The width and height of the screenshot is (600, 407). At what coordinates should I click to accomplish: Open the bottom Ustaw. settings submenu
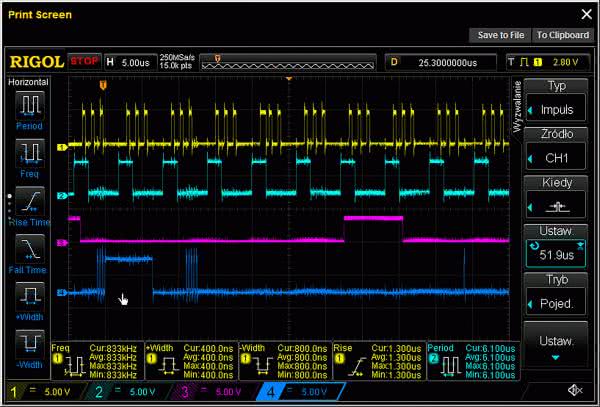click(556, 346)
